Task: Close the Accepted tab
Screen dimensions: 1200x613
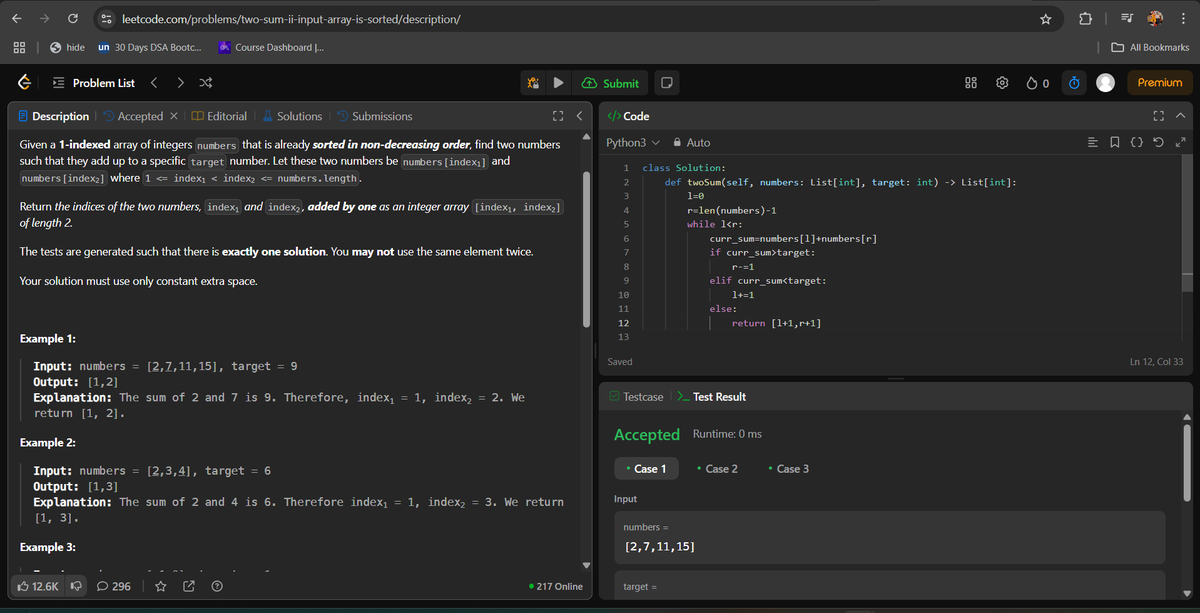Action: tap(174, 116)
